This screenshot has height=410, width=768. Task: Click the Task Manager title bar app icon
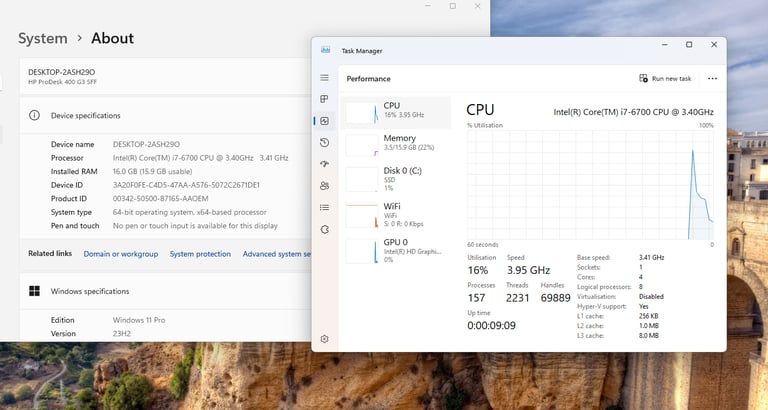coord(325,50)
